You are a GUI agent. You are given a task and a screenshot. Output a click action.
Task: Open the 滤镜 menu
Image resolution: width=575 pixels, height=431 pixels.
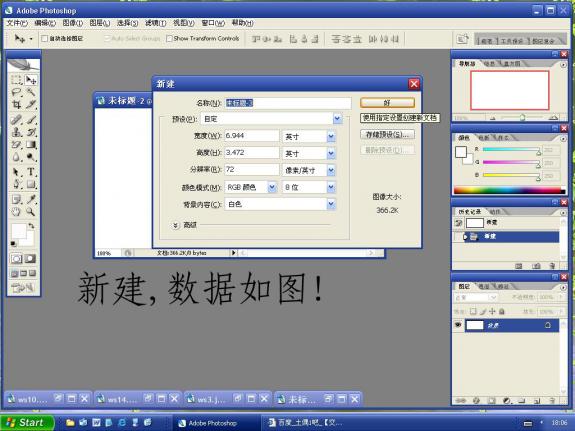pyautogui.click(x=155, y=23)
